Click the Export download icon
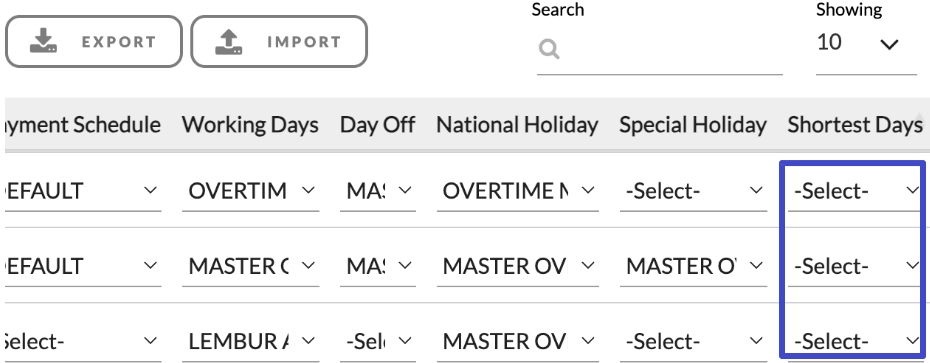The width and height of the screenshot is (930, 363). [43, 42]
